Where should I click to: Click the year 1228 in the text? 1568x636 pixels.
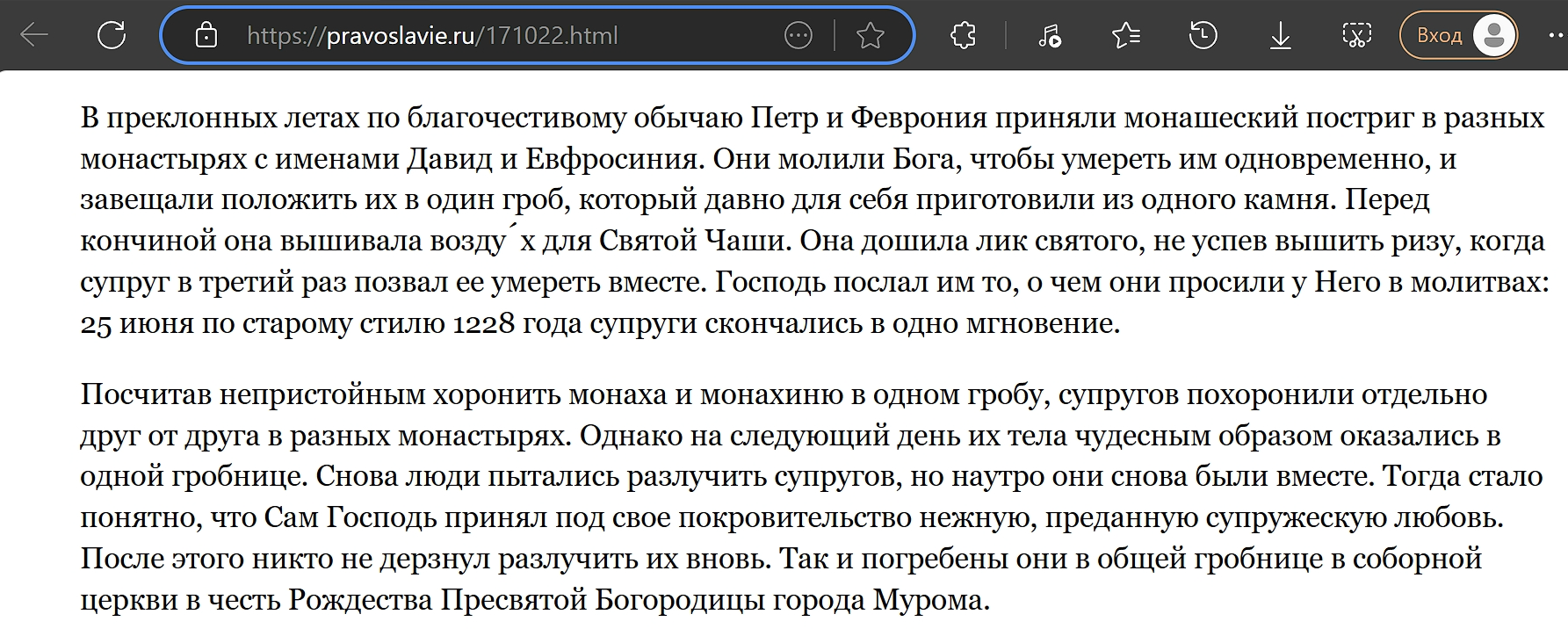482,323
